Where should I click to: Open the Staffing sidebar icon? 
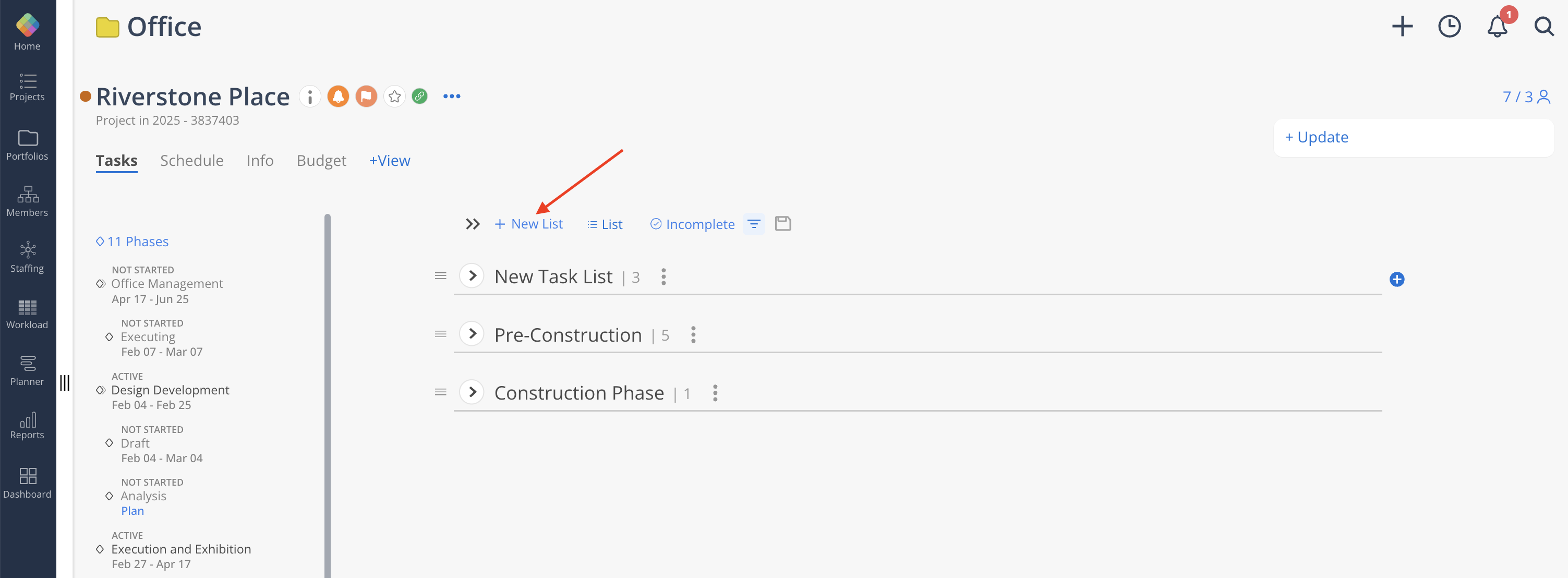click(28, 257)
